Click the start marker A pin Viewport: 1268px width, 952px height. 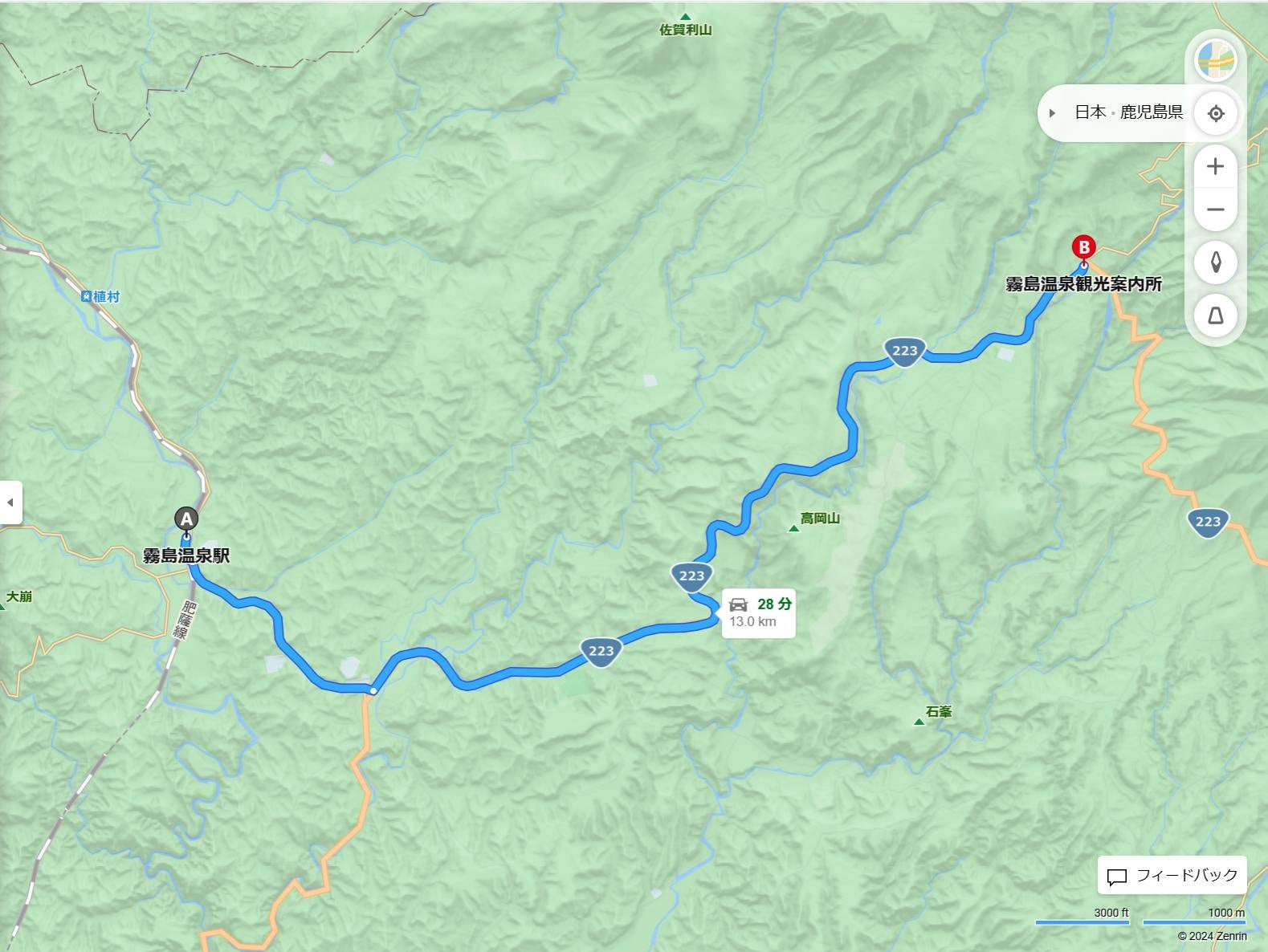186,520
